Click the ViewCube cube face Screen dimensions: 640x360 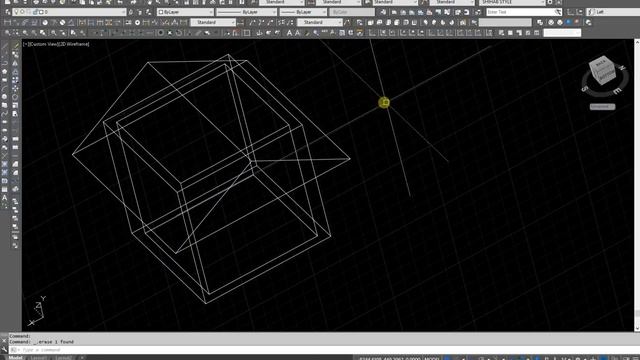pyautogui.click(x=602, y=70)
